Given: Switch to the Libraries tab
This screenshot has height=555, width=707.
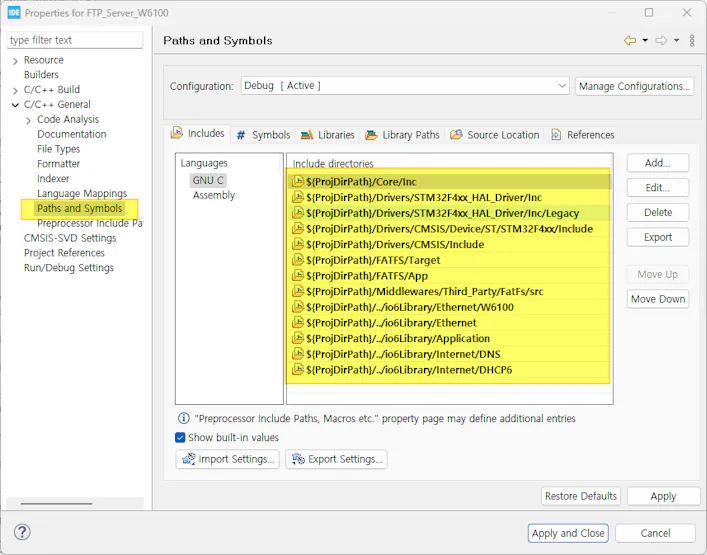Looking at the screenshot, I should [328, 135].
